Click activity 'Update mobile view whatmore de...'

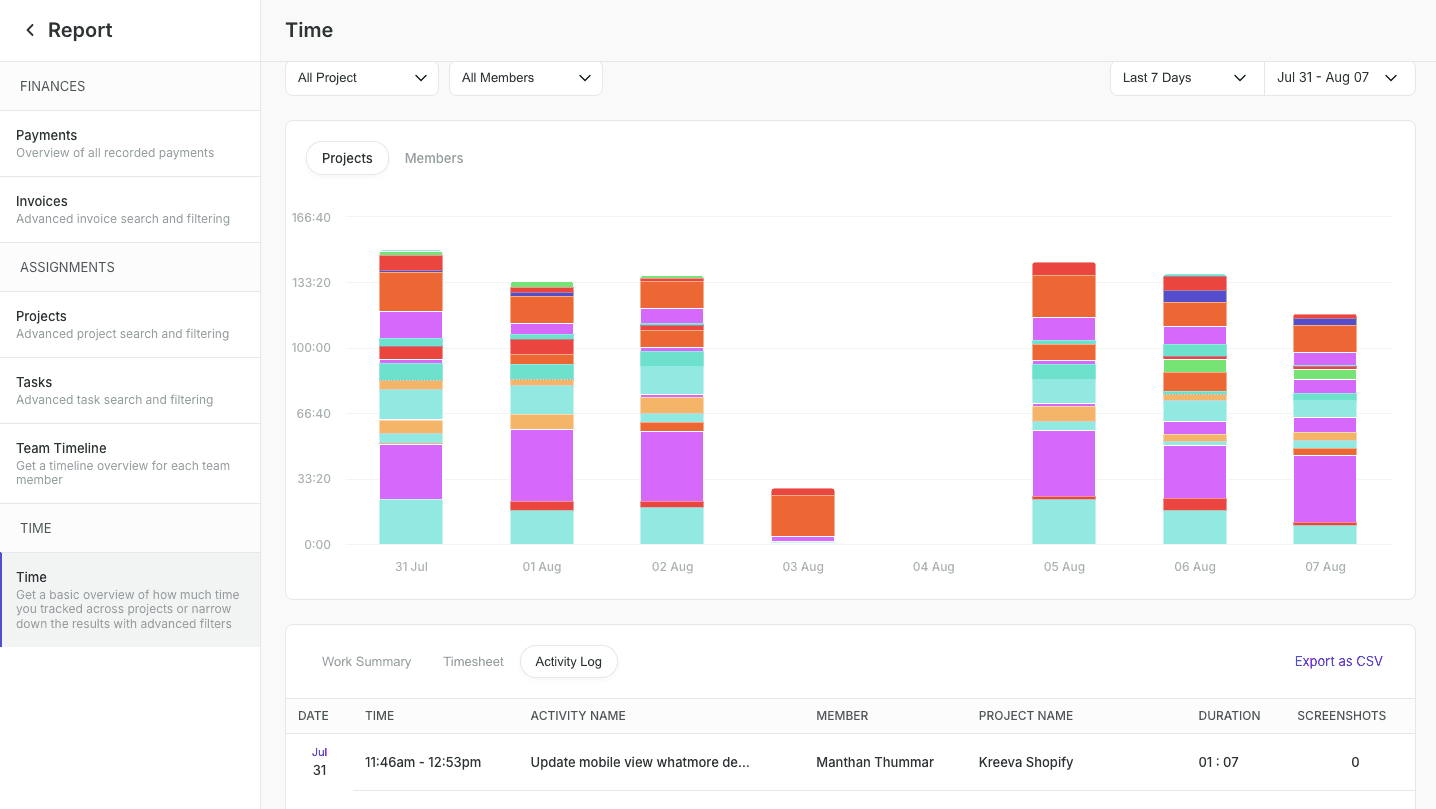point(640,762)
